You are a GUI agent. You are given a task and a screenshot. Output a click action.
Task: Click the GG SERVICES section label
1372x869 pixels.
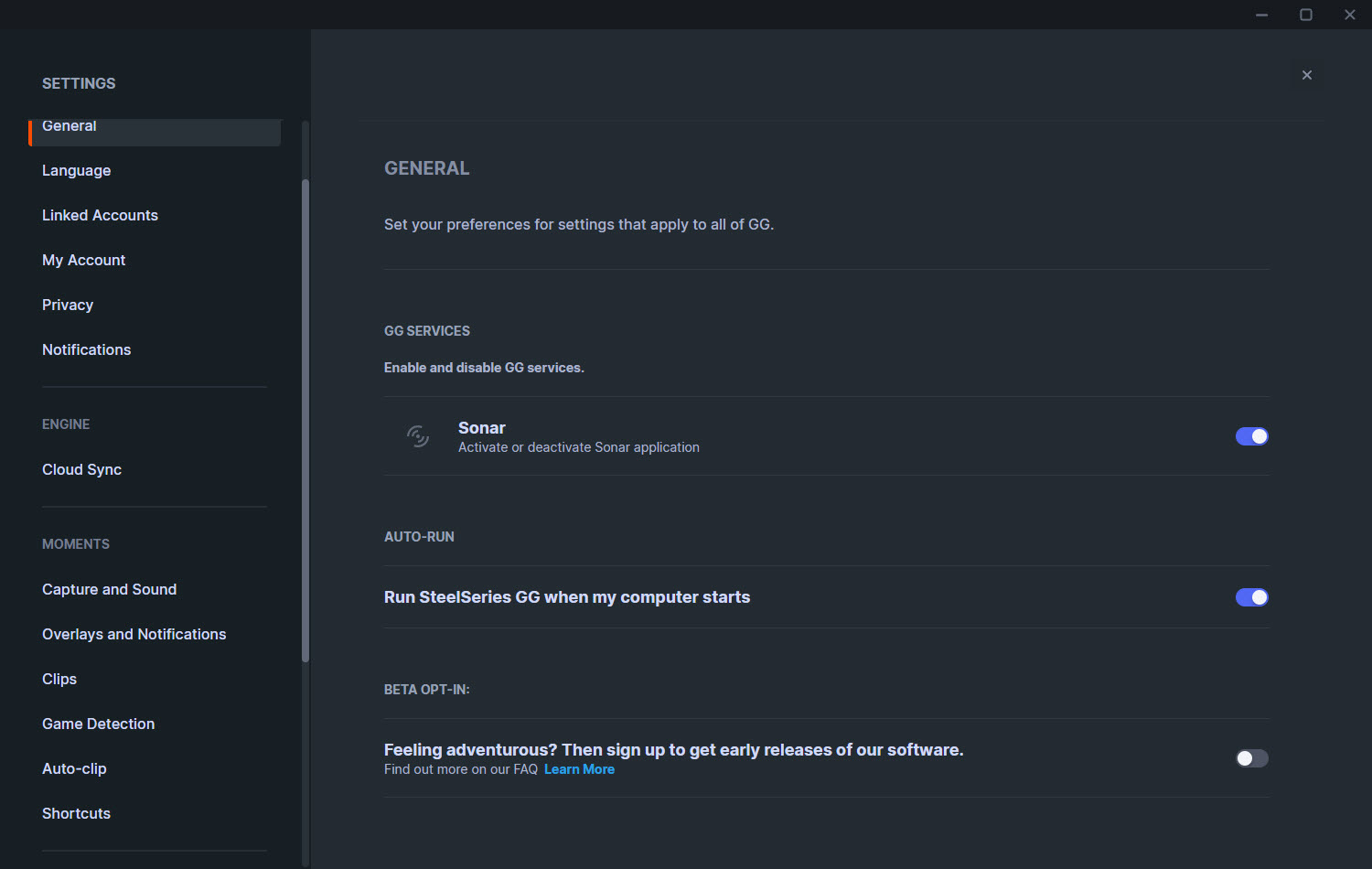pos(427,331)
